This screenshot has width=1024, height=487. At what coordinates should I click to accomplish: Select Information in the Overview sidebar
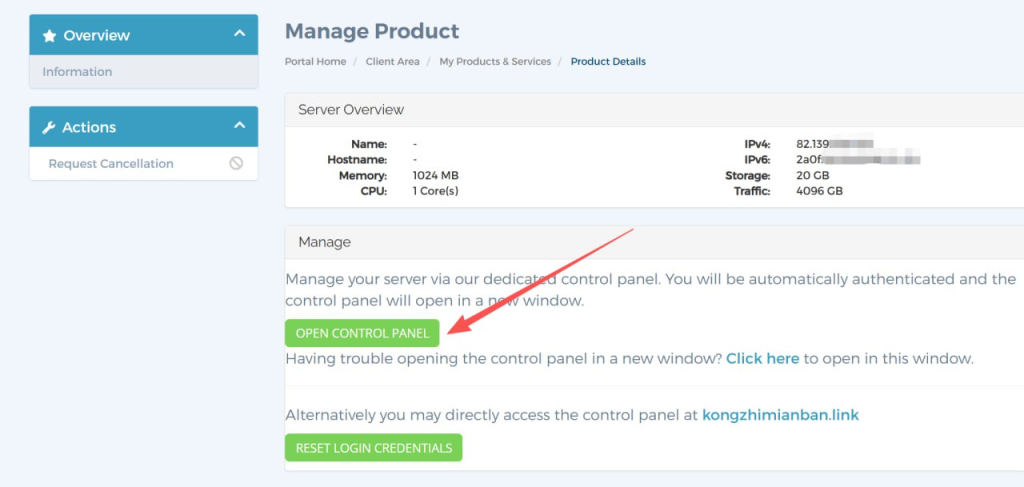pyautogui.click(x=77, y=72)
